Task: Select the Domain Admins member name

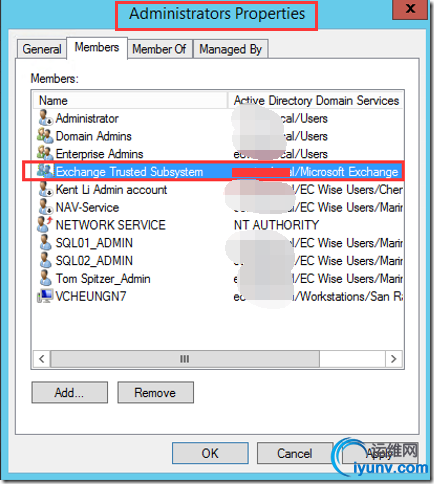Action: pos(94,136)
